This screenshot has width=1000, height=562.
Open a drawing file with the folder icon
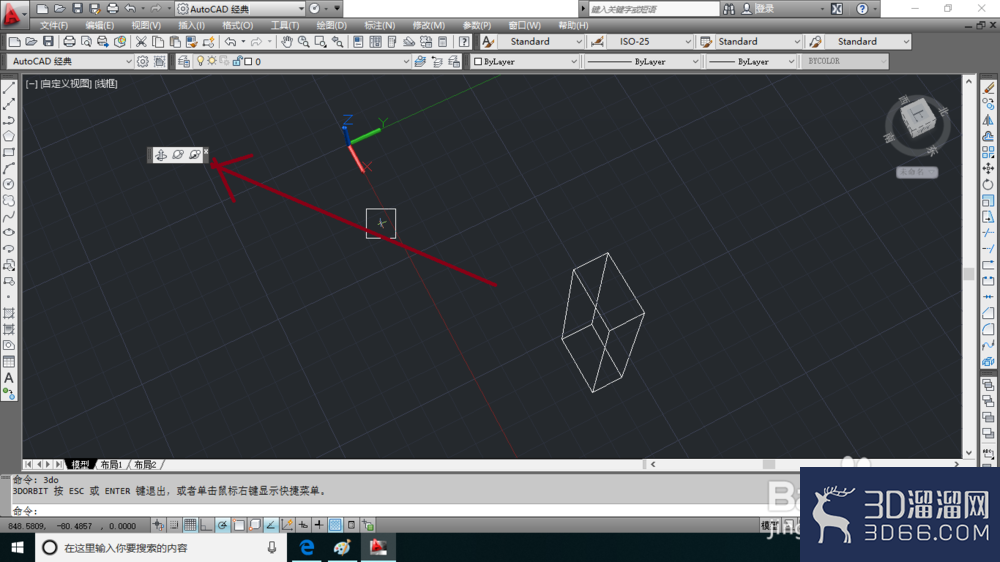31,42
